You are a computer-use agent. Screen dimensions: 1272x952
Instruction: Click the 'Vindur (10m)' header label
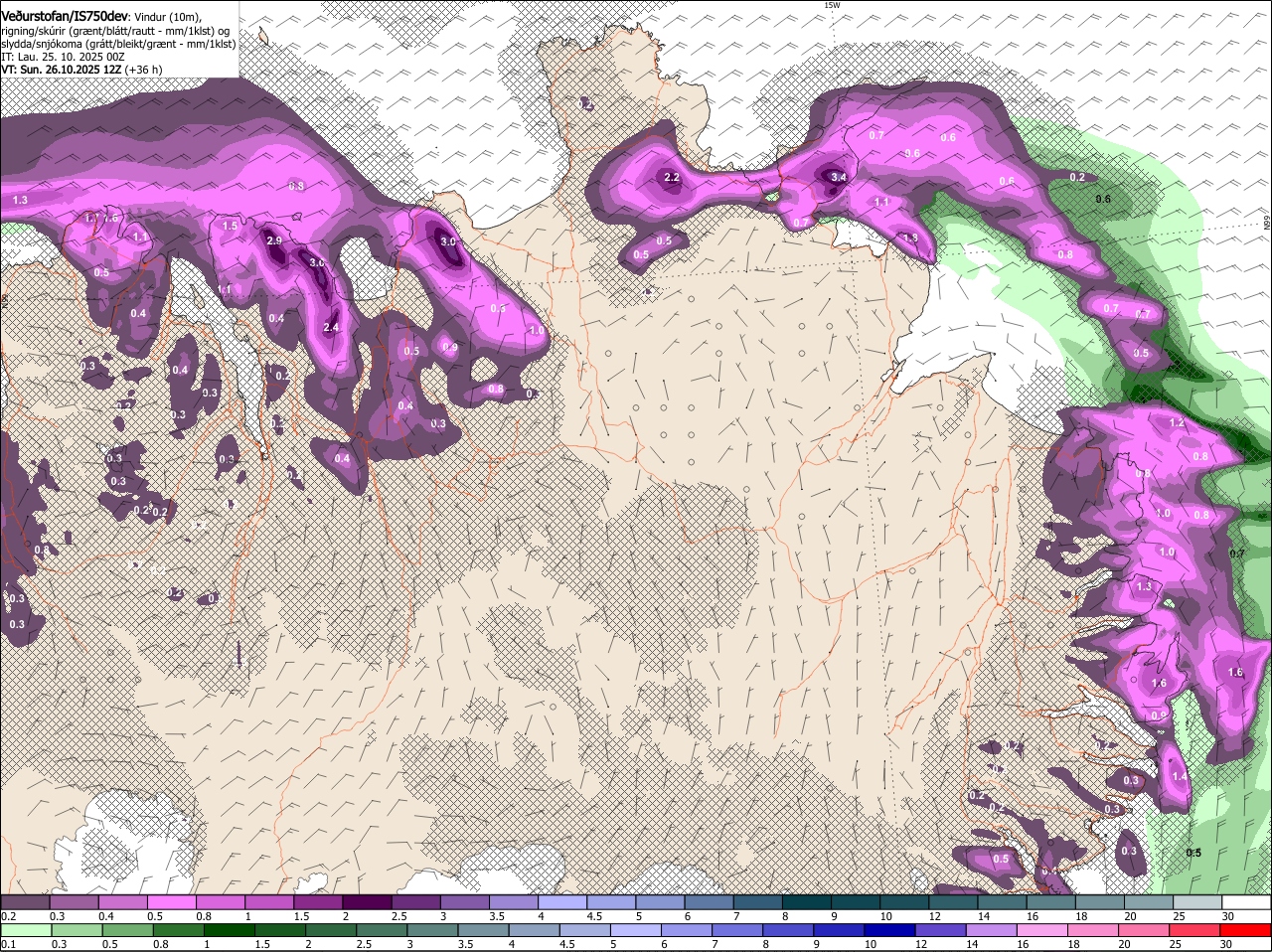coord(167,17)
